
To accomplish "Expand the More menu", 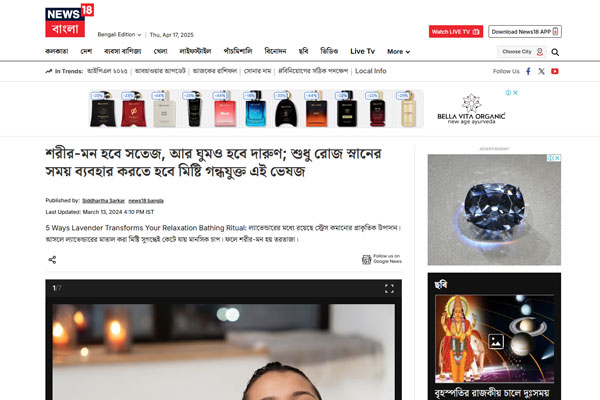I will point(398,51).
